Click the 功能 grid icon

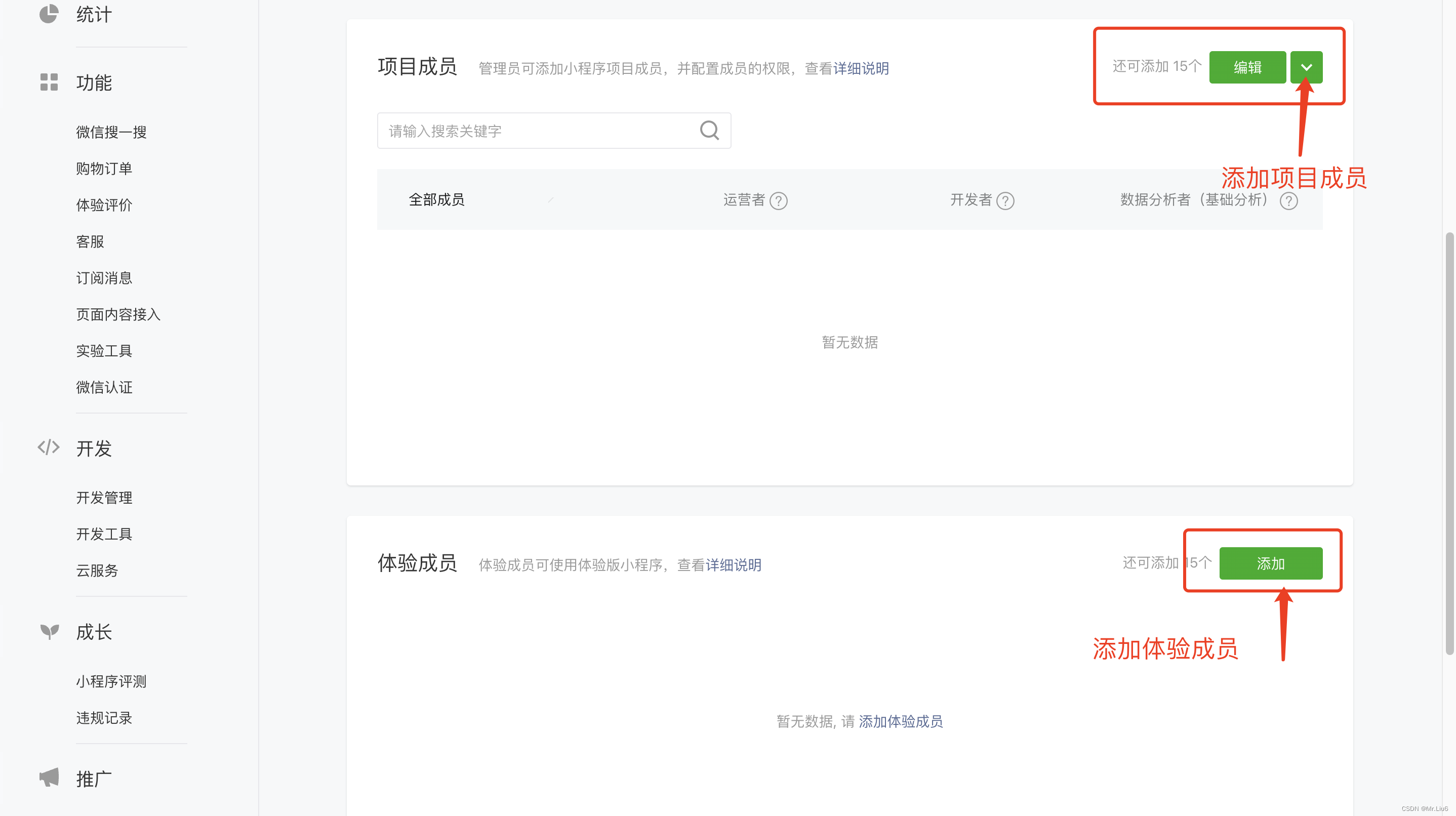[x=49, y=82]
